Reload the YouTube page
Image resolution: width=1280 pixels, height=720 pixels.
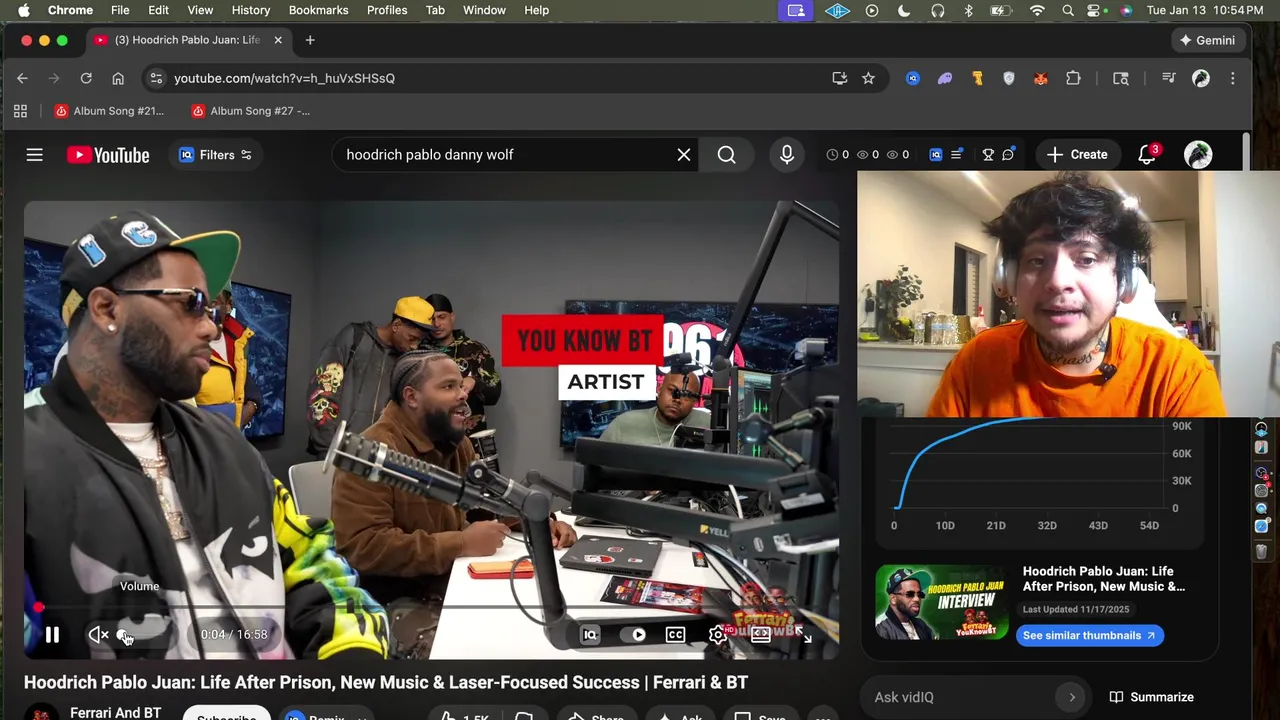[x=86, y=78]
